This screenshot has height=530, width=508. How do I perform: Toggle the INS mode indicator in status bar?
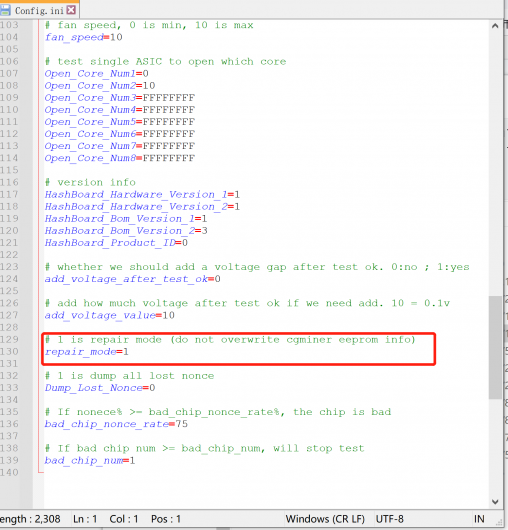click(479, 519)
